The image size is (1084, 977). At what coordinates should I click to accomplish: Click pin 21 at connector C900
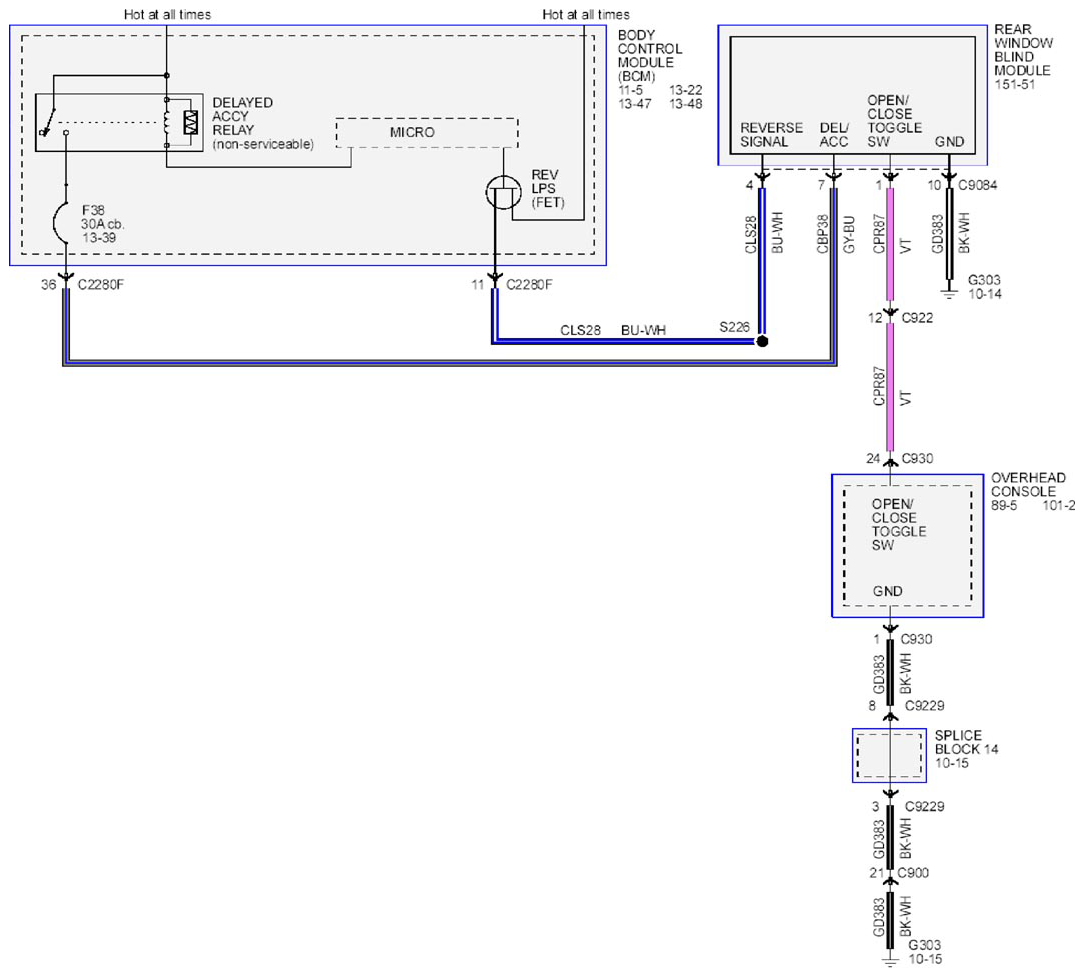[876, 873]
